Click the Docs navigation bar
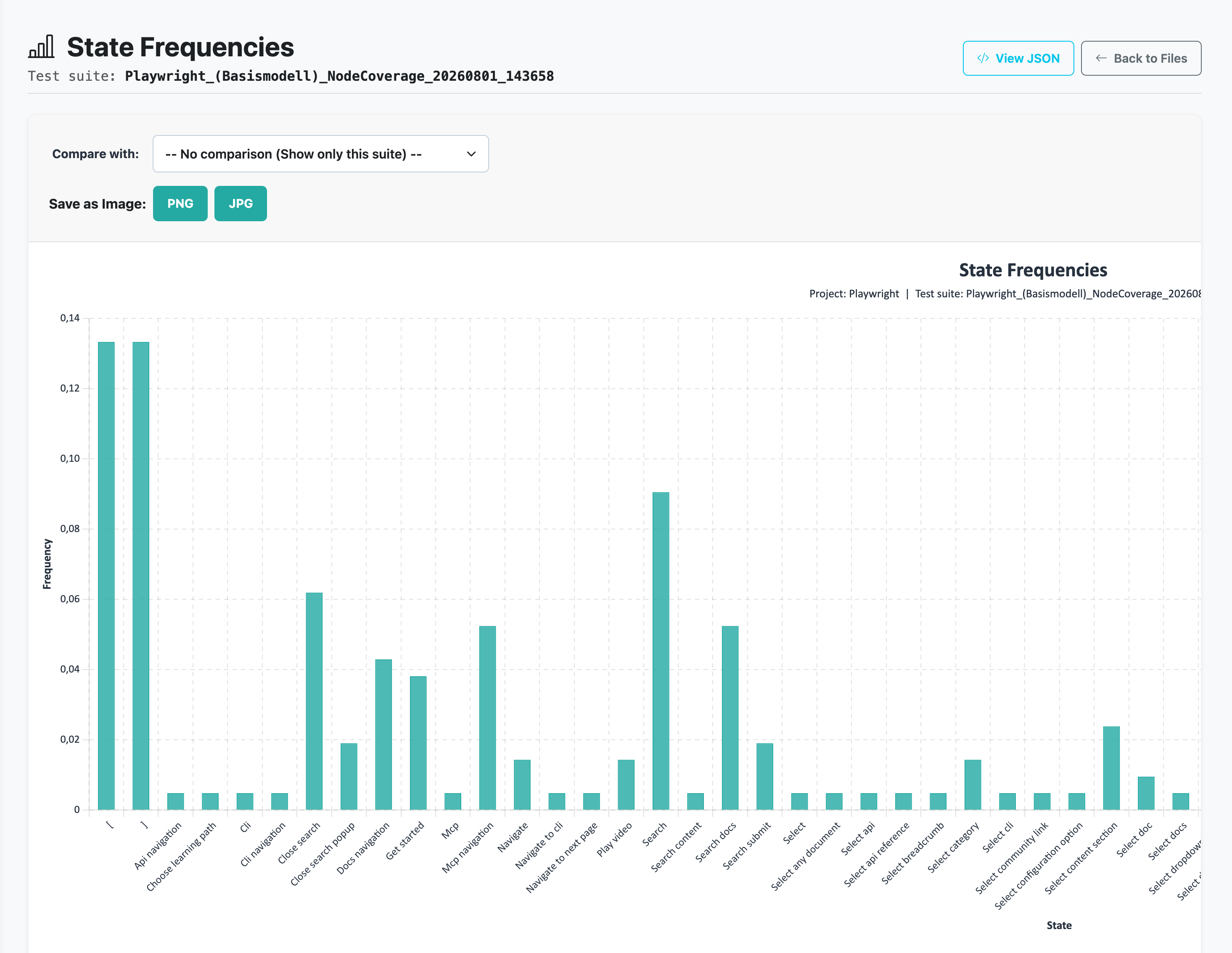The width and height of the screenshot is (1232, 953). point(383,734)
